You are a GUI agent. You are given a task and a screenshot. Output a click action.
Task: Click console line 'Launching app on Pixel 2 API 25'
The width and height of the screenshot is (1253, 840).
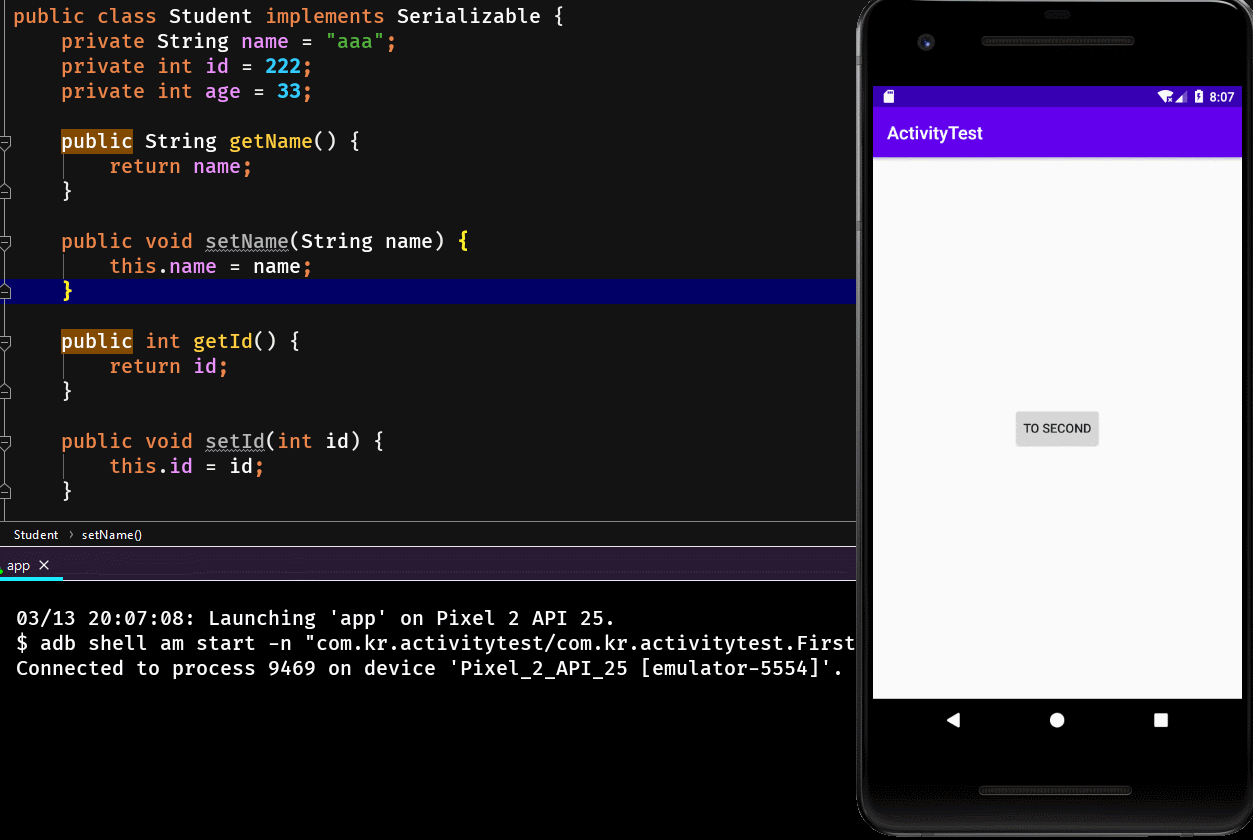tap(315, 618)
